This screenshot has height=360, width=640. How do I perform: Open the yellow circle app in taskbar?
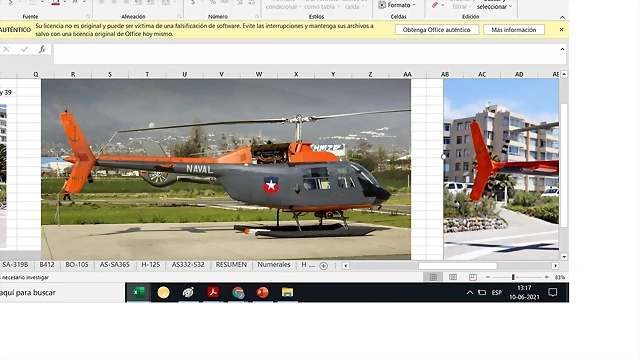pos(163,292)
